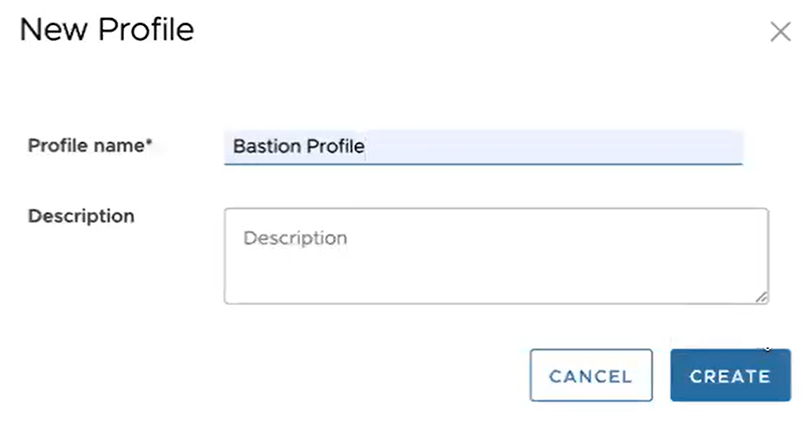The image size is (805, 423).
Task: Place cursor in "Bastion Profile" text
Action: (298, 147)
